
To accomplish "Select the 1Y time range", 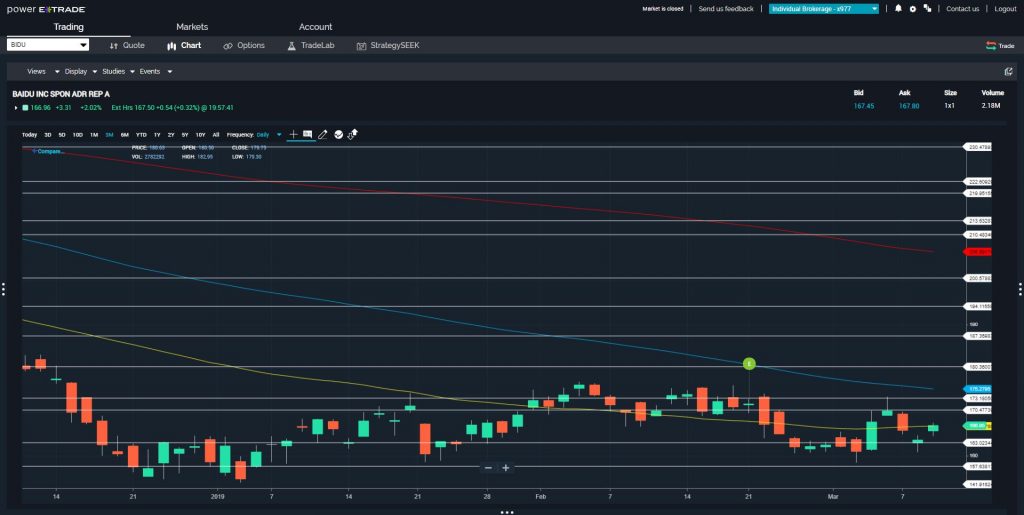I will 157,134.
